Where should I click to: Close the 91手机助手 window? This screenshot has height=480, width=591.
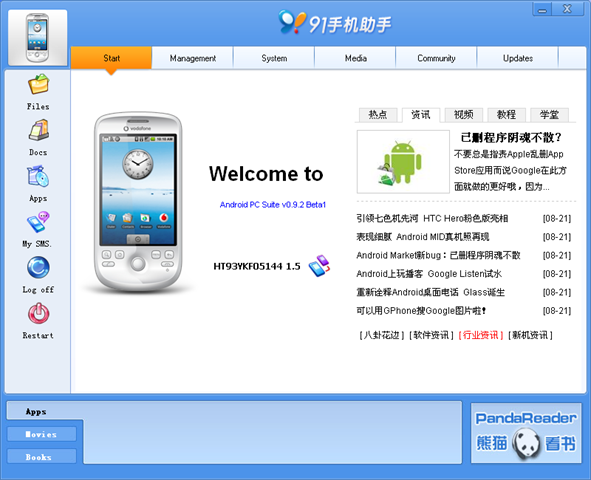[567, 9]
